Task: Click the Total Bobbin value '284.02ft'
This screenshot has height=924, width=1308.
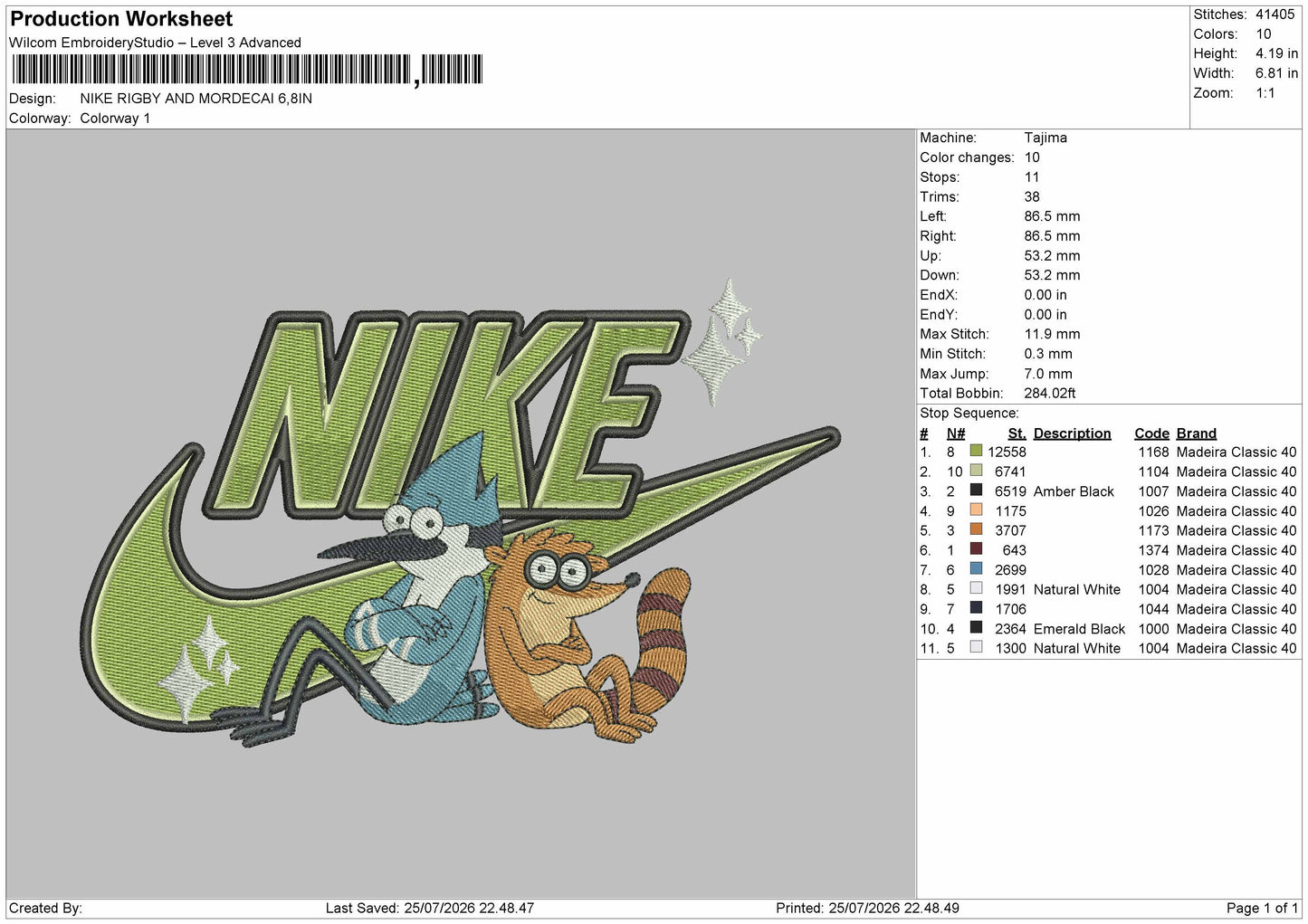Action: 1050,394
